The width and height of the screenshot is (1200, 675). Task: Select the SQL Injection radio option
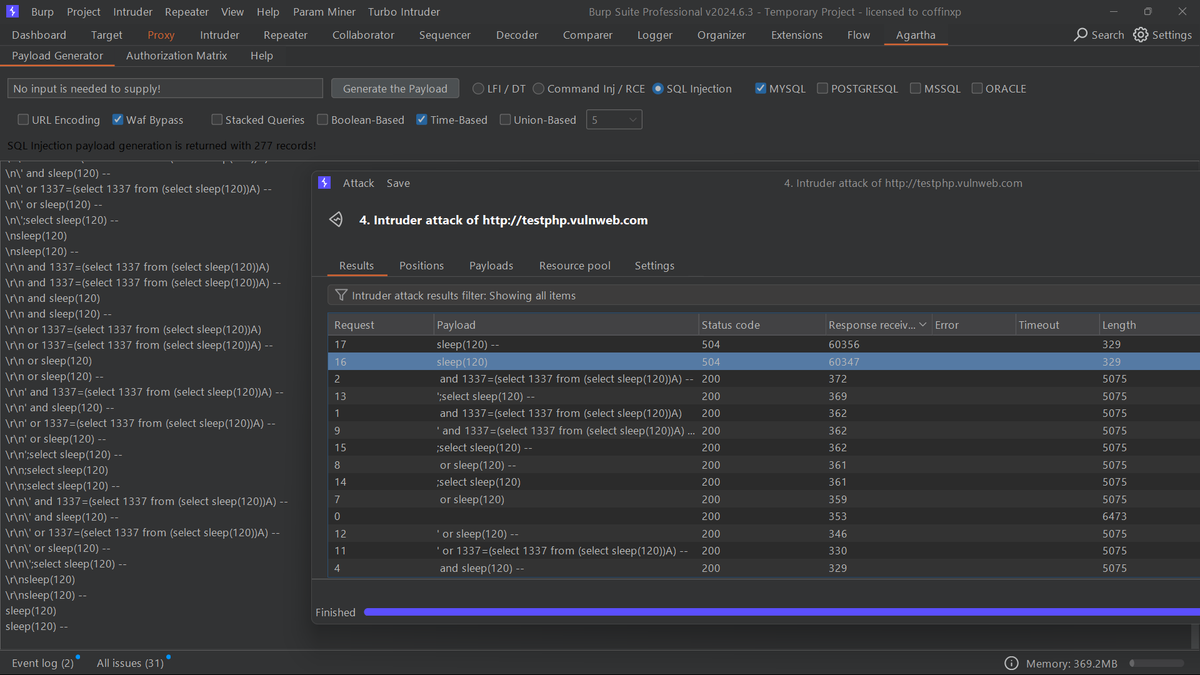click(x=658, y=89)
